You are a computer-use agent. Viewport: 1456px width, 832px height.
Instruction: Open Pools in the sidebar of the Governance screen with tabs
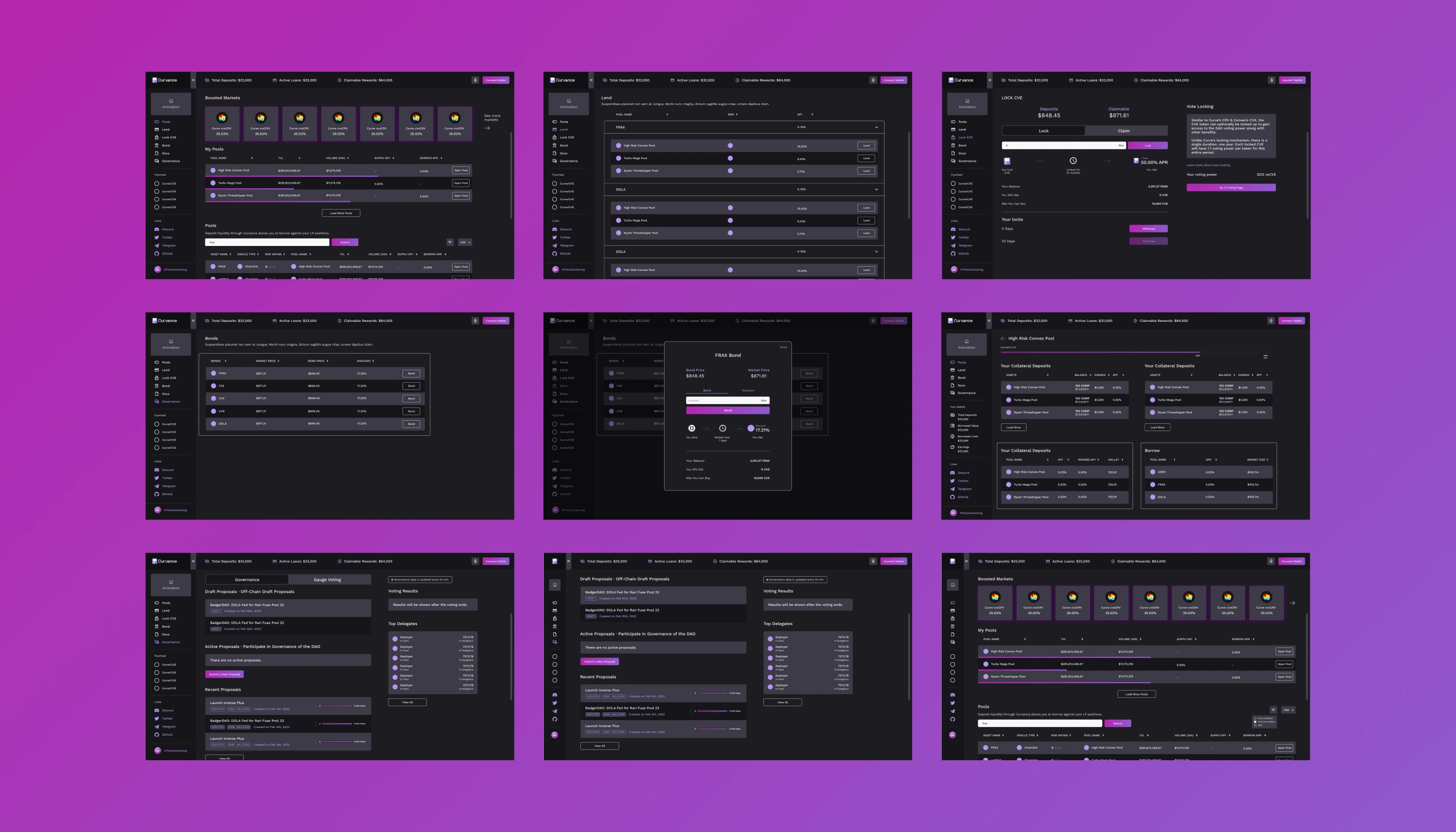[x=162, y=603]
